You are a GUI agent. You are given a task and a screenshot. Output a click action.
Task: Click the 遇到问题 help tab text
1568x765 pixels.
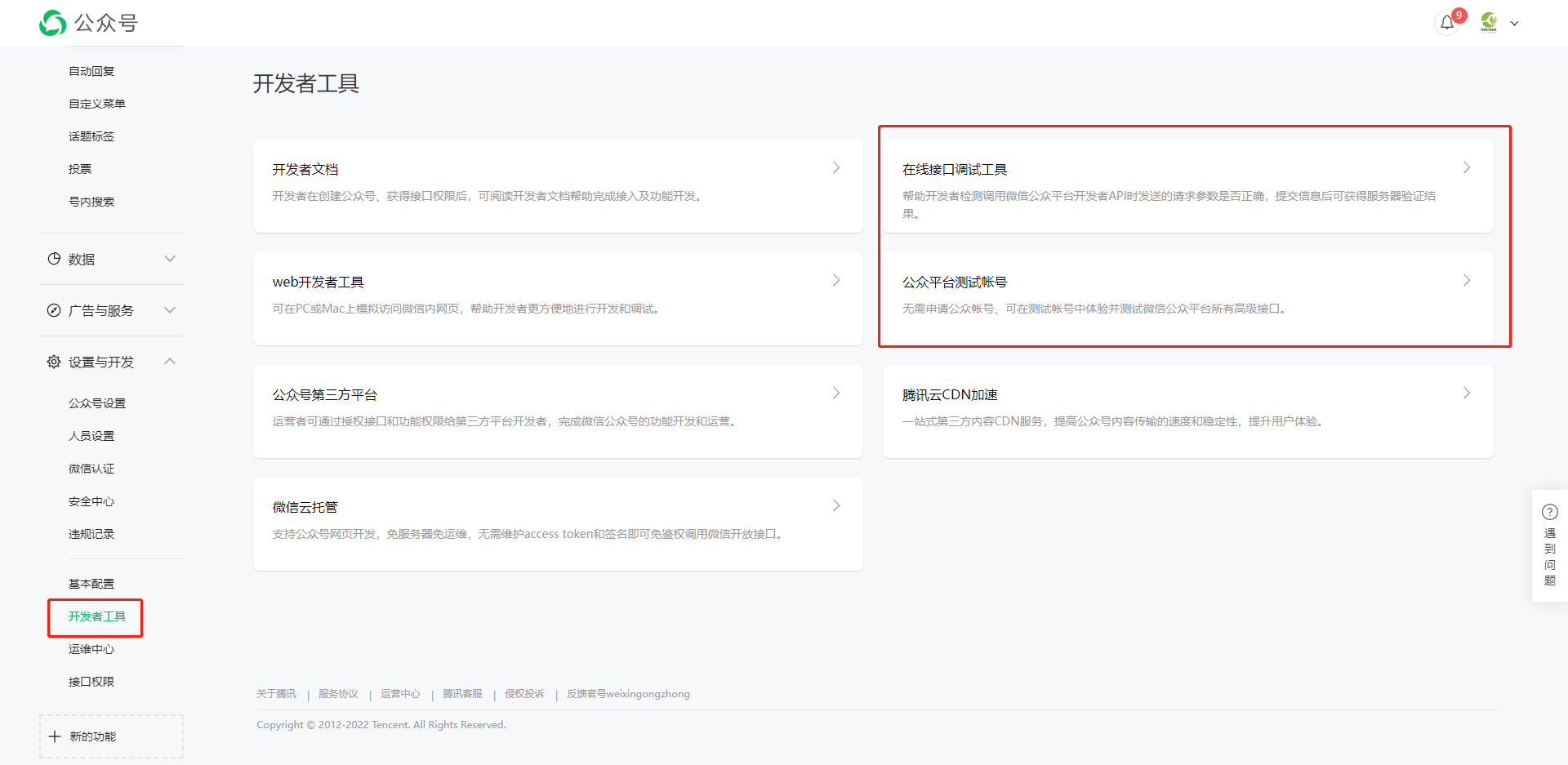[1550, 557]
